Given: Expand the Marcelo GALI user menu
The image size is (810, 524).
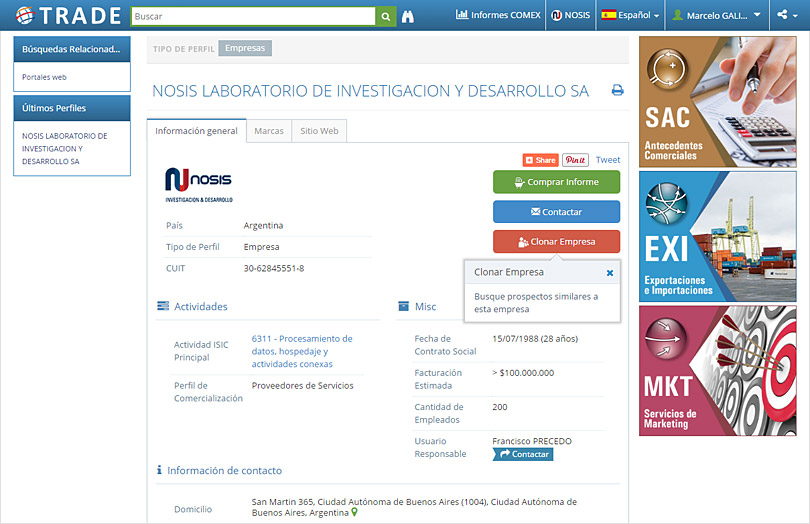Looking at the screenshot, I should point(716,15).
